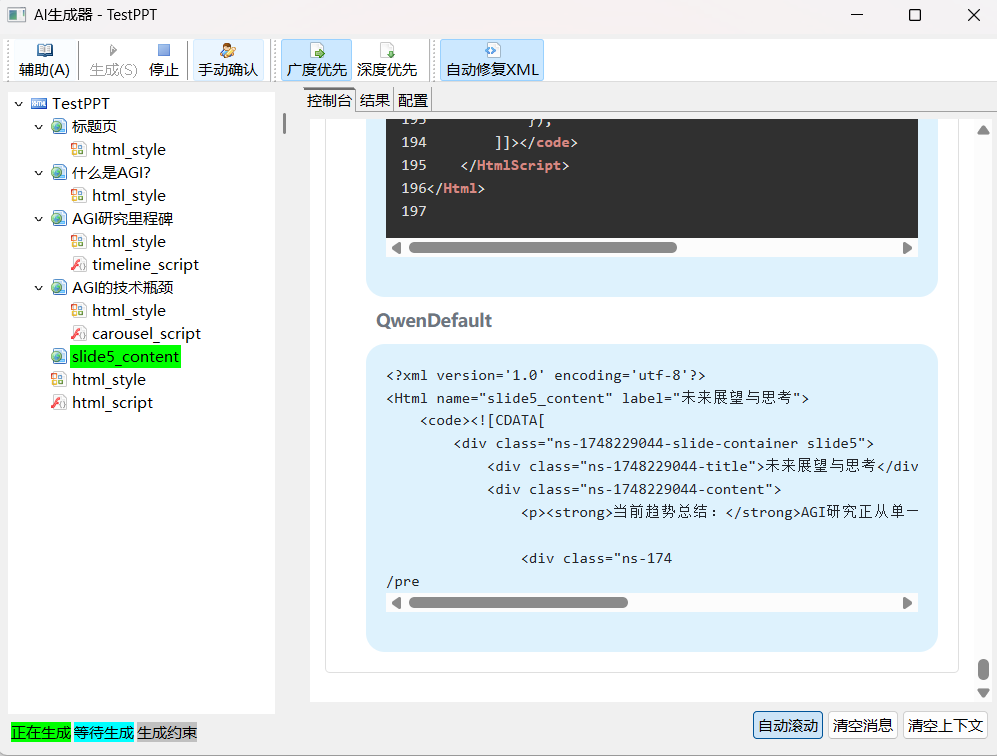This screenshot has height=756, width=997.
Task: Click the 生成约束 gray legend label
Action: point(167,732)
